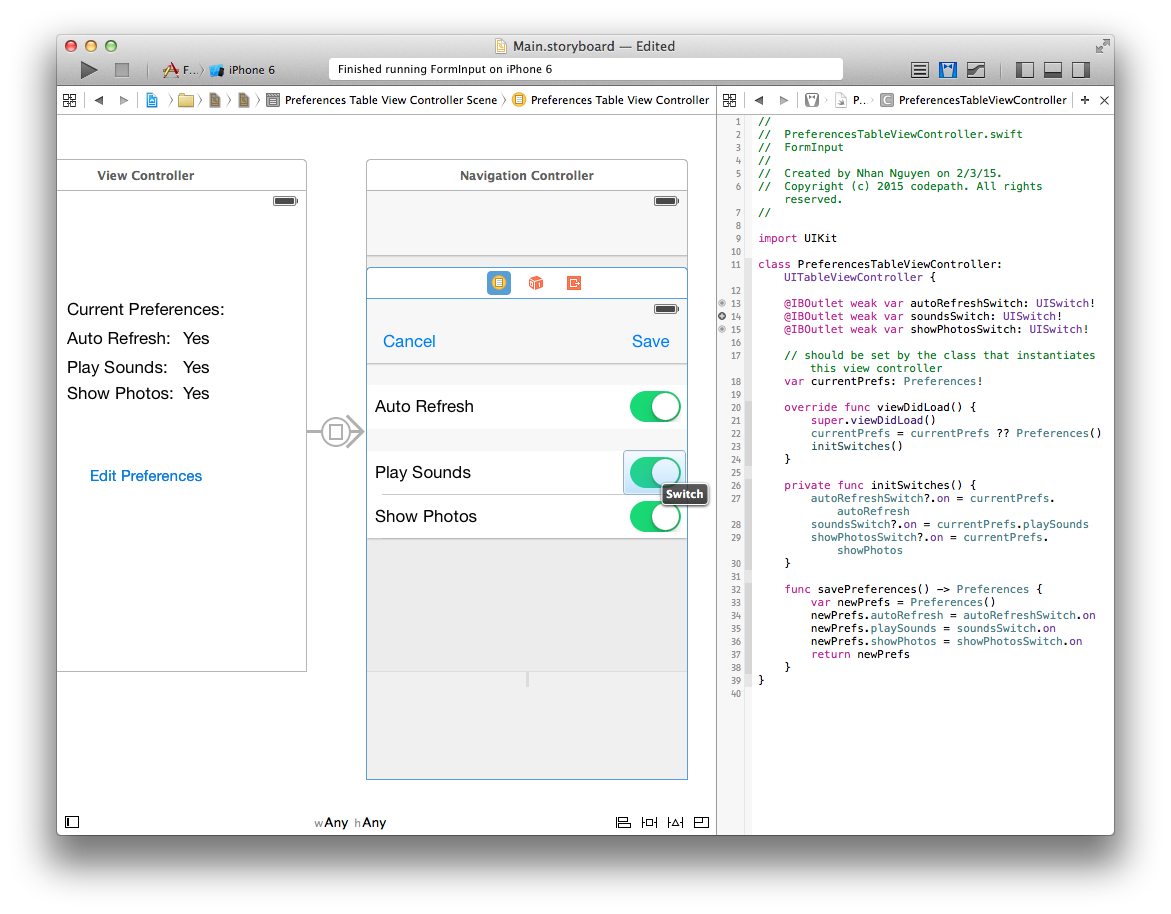Screen dimensions: 1171x914
Task: Select the "Auto Refresh:" label in View Controller
Action: pos(119,339)
